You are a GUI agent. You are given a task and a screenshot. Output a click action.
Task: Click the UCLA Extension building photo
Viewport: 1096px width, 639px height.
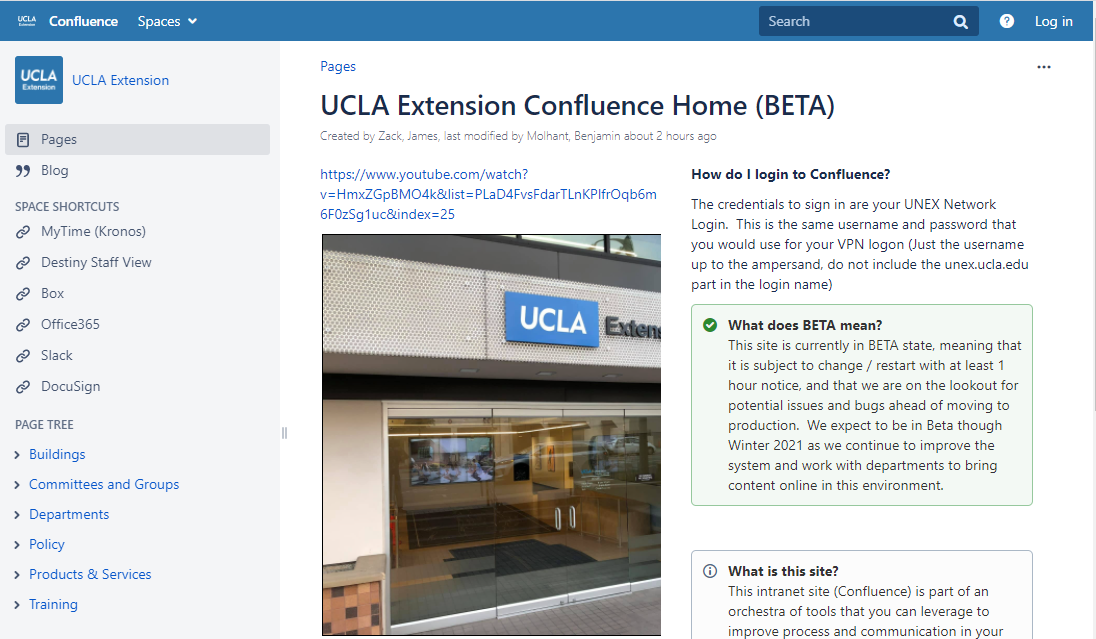(x=491, y=435)
